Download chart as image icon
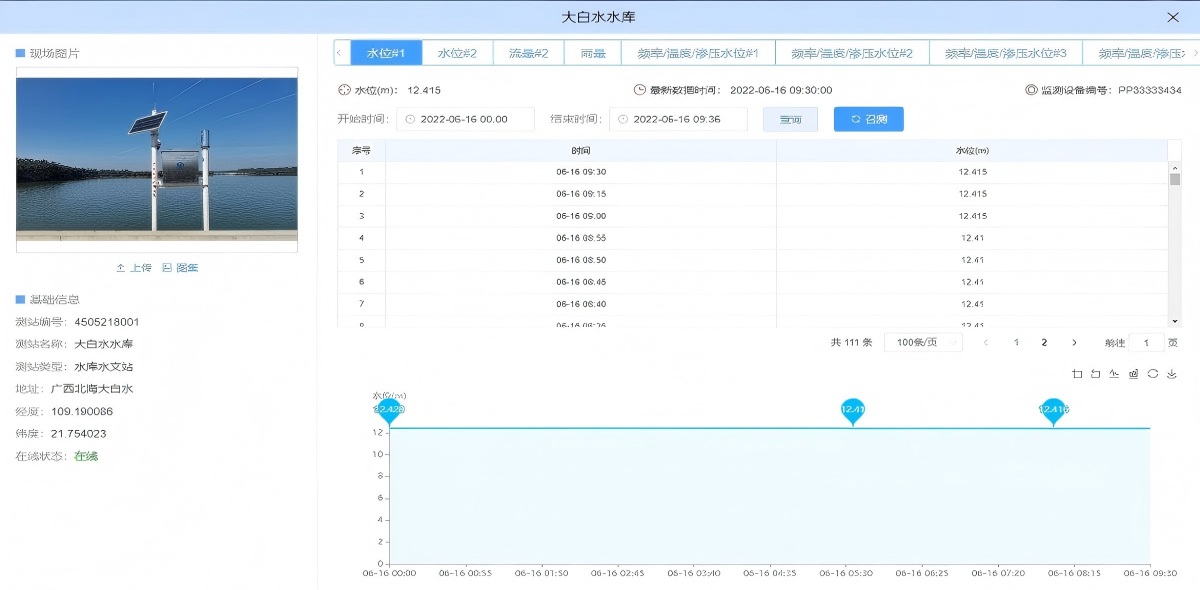Viewport: 1200px width, 590px height. [1172, 374]
